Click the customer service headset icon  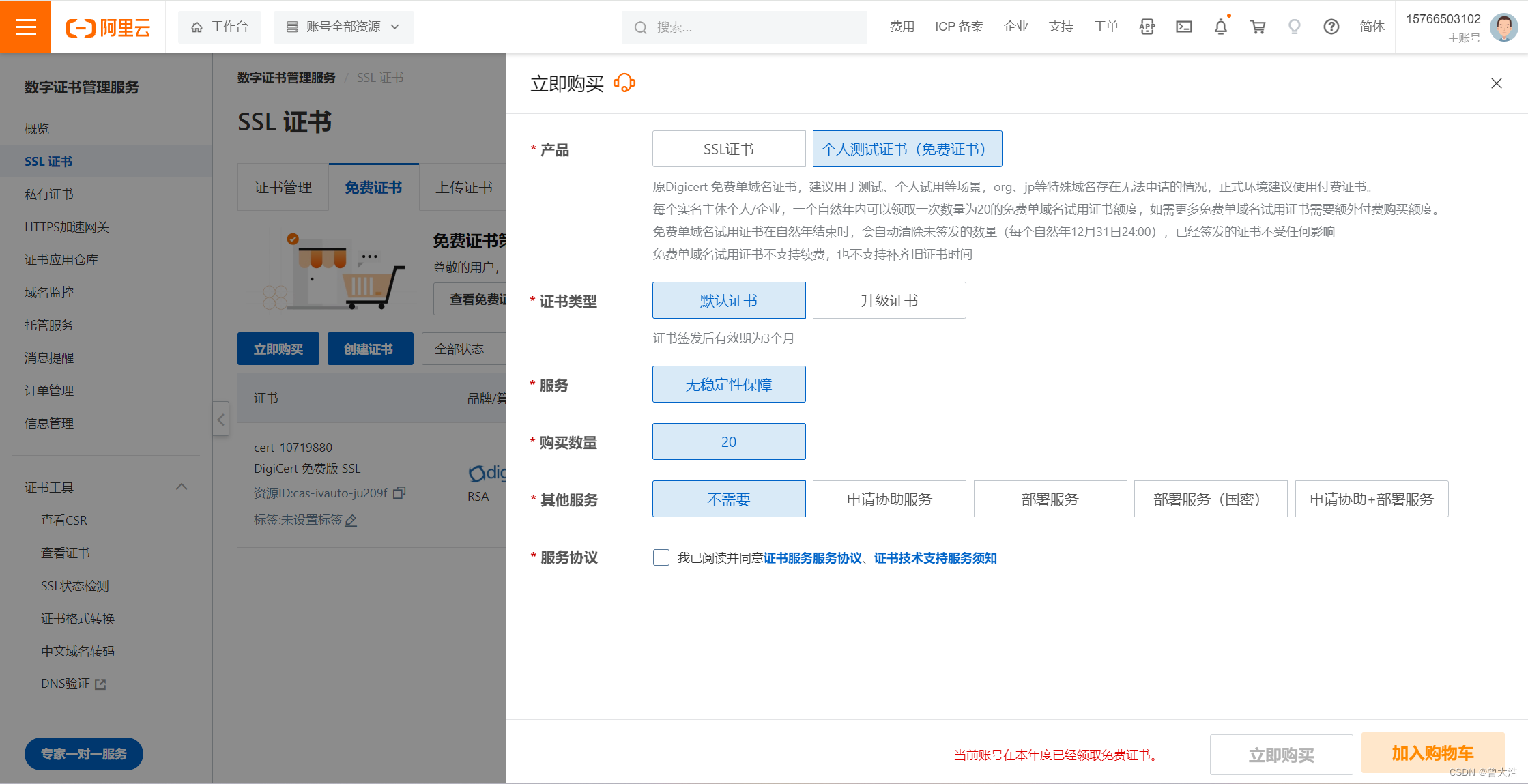624,83
